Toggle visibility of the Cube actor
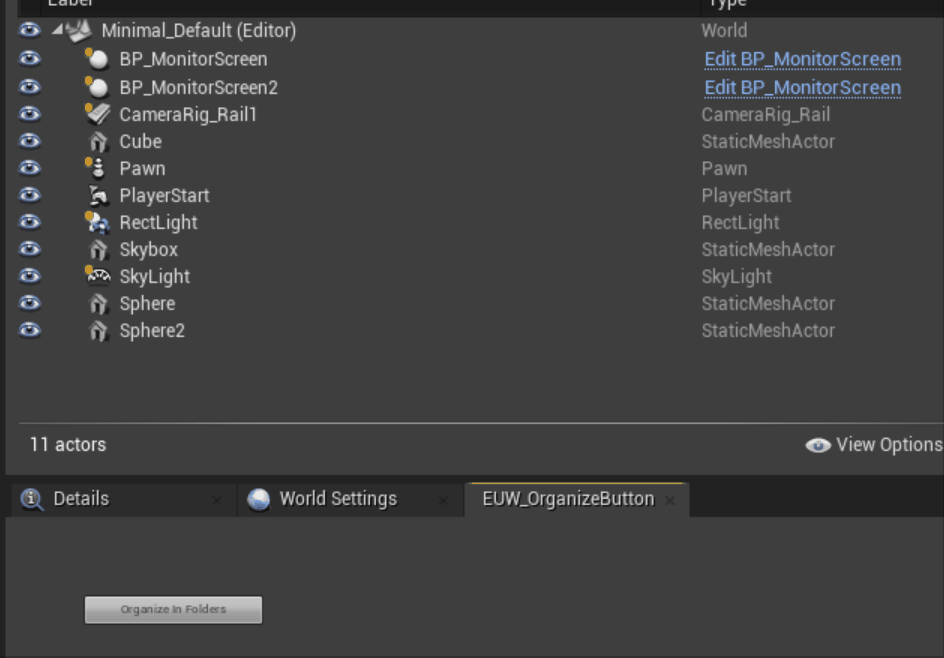This screenshot has height=658, width=944. [29, 141]
